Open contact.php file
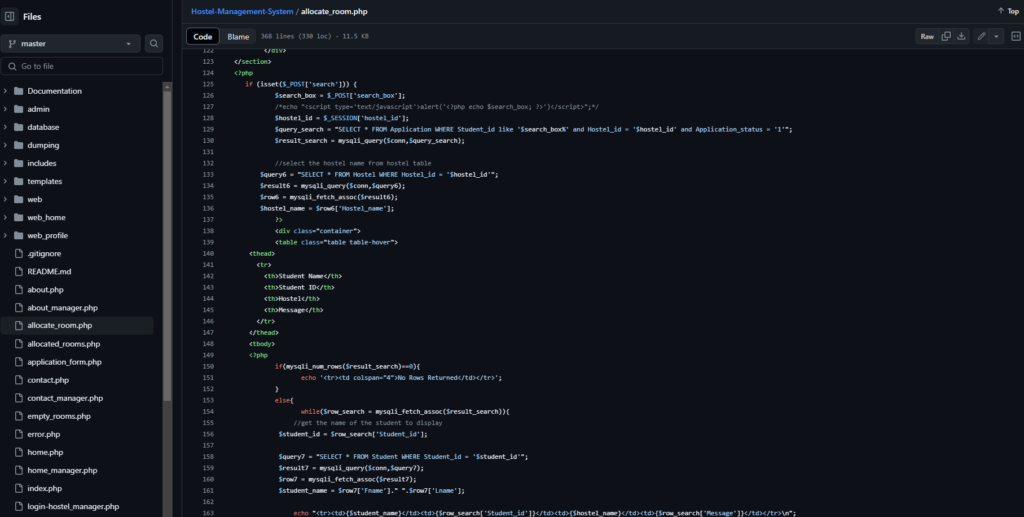 48,380
